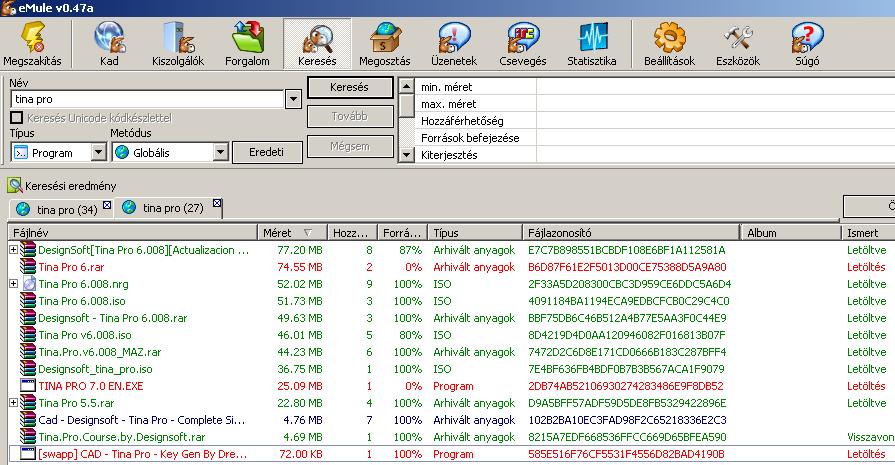Screen dimensions: 895x465
Task: Select the Tina Pro v6.008.iso row
Action: pyautogui.click(x=451, y=335)
